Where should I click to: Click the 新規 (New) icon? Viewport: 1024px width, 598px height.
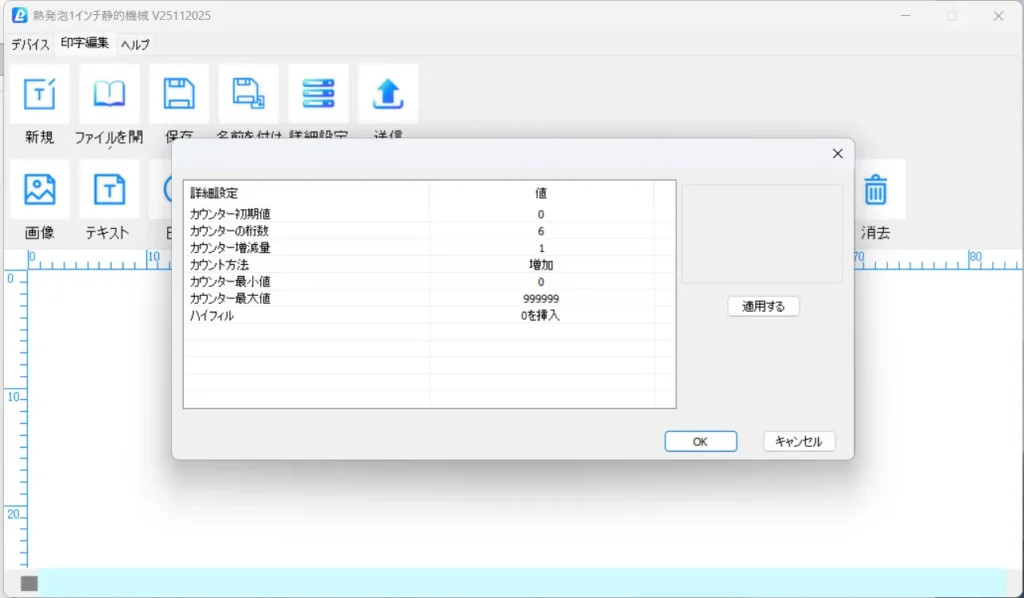[39, 95]
